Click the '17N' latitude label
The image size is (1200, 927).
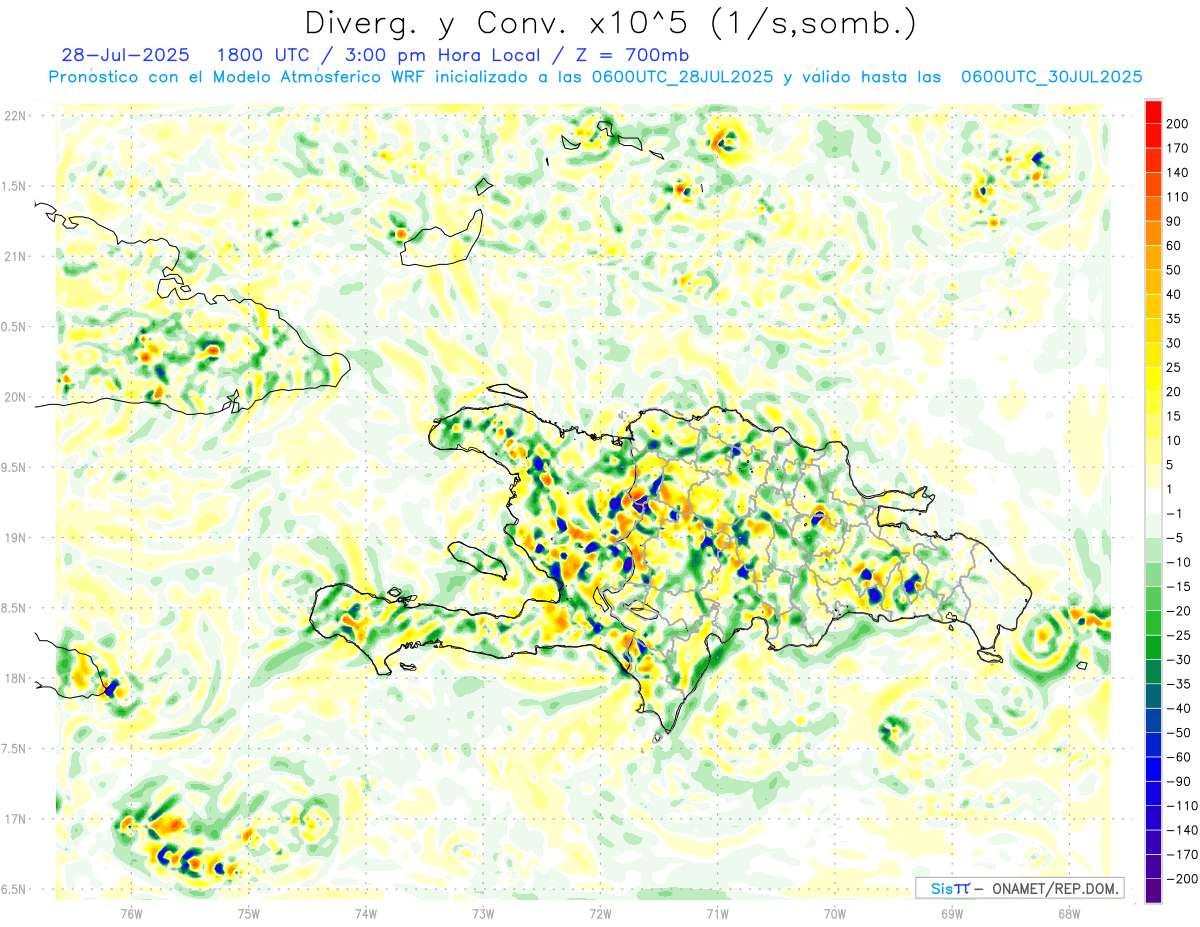pyautogui.click(x=16, y=820)
